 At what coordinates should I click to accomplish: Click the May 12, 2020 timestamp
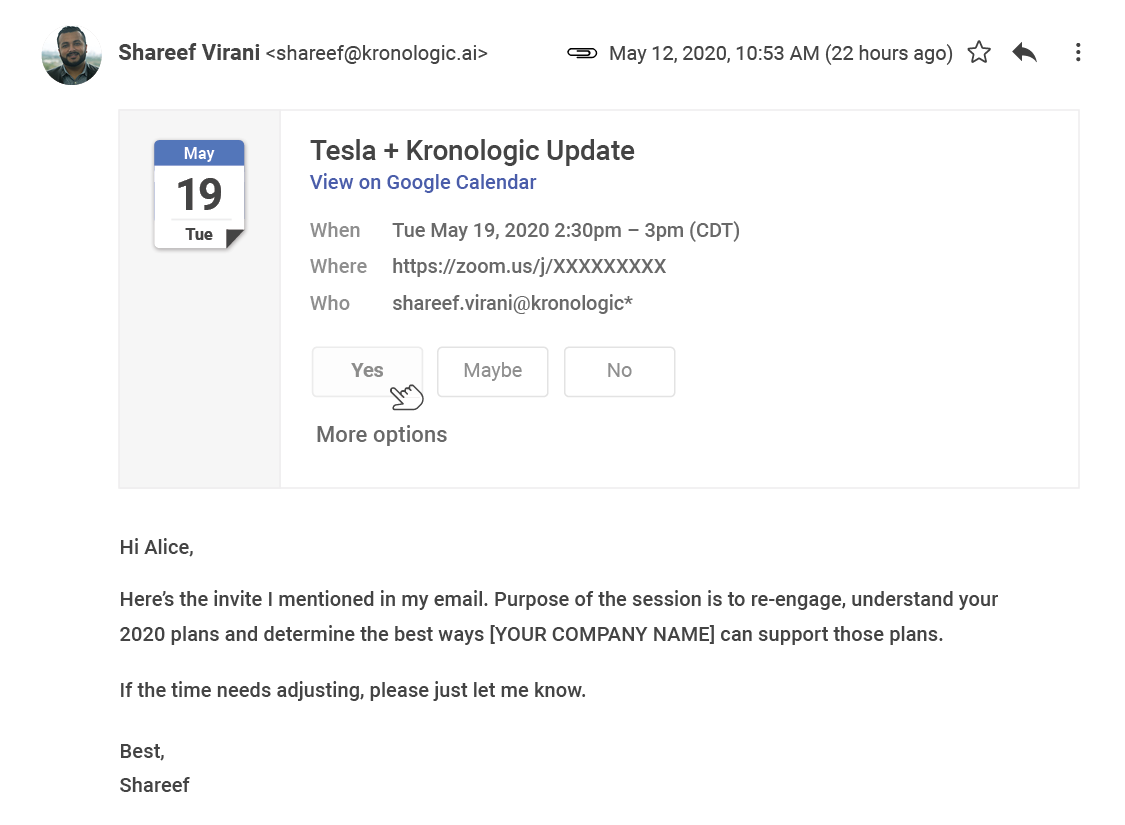point(781,53)
